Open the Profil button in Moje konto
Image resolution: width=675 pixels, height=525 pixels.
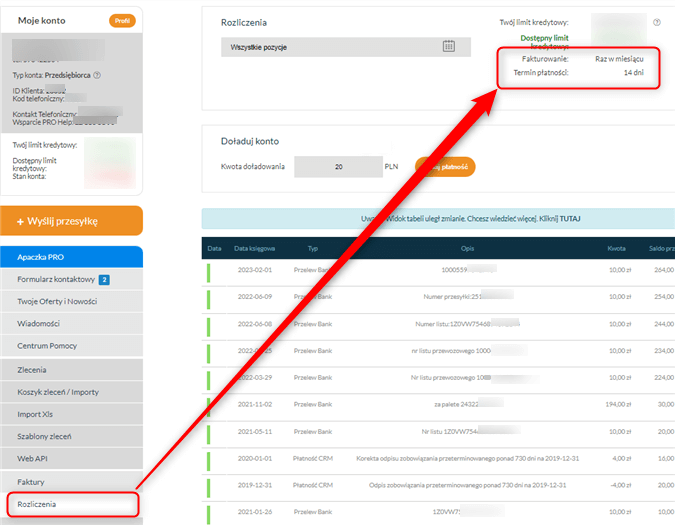coord(122,21)
